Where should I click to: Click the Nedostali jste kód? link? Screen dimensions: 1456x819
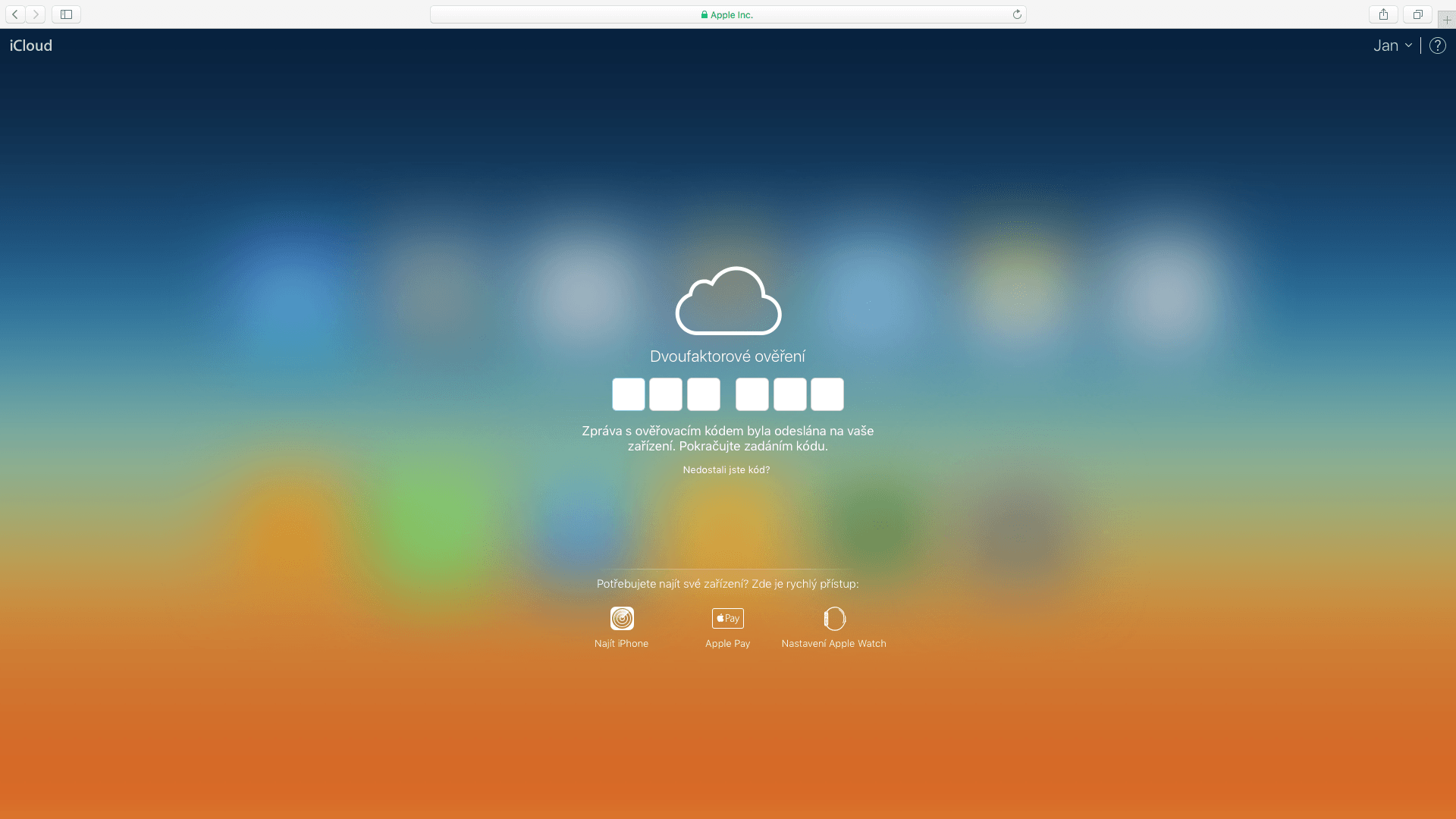pos(726,470)
